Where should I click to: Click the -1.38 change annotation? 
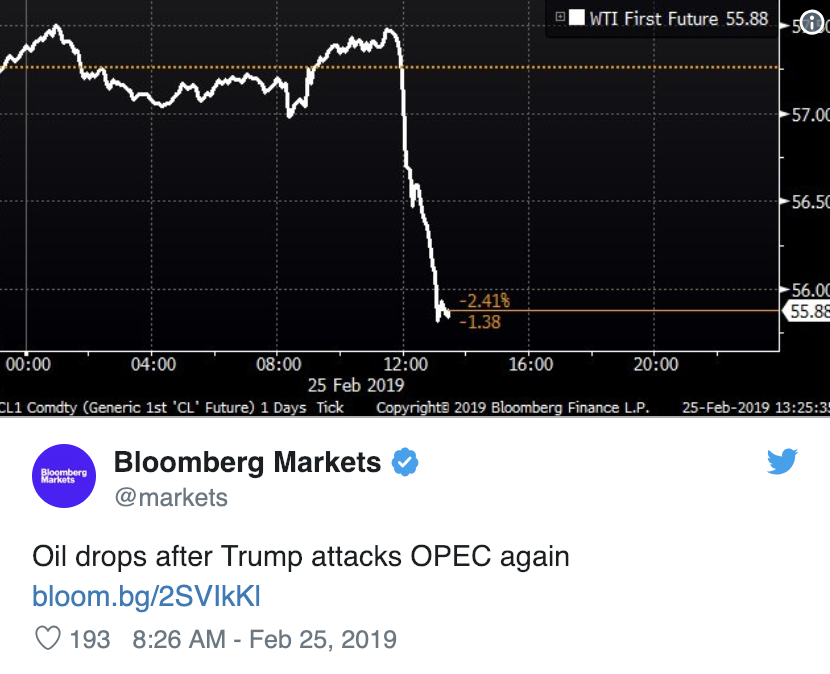[480, 322]
